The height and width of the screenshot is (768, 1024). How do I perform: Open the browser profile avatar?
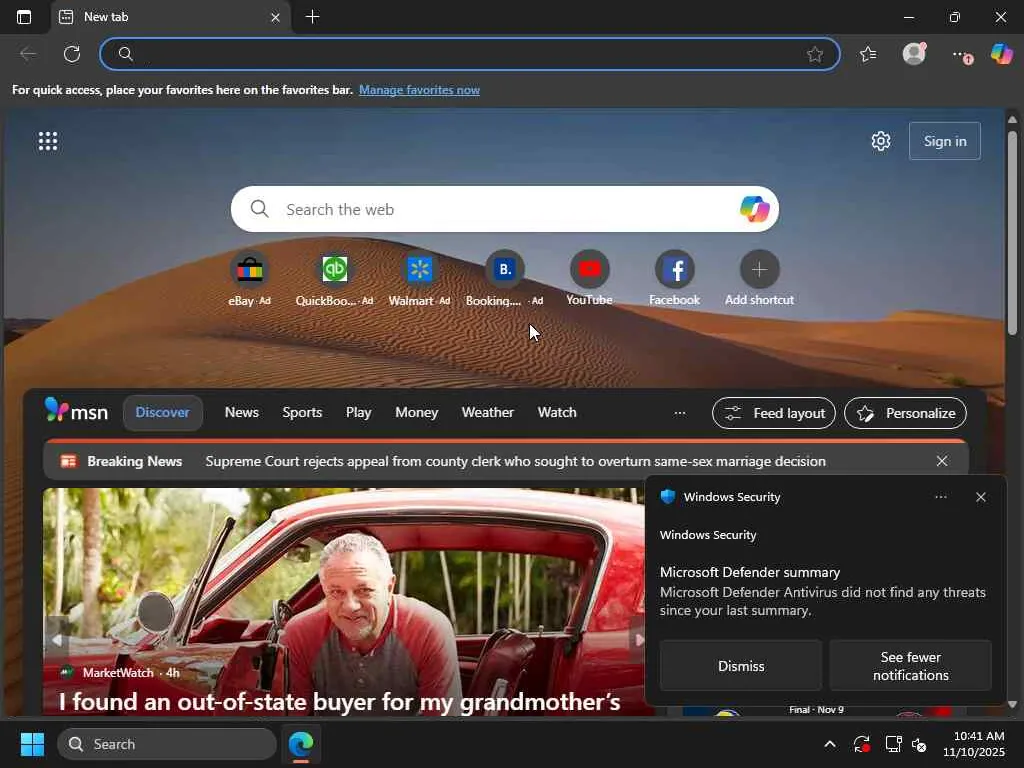(x=914, y=54)
